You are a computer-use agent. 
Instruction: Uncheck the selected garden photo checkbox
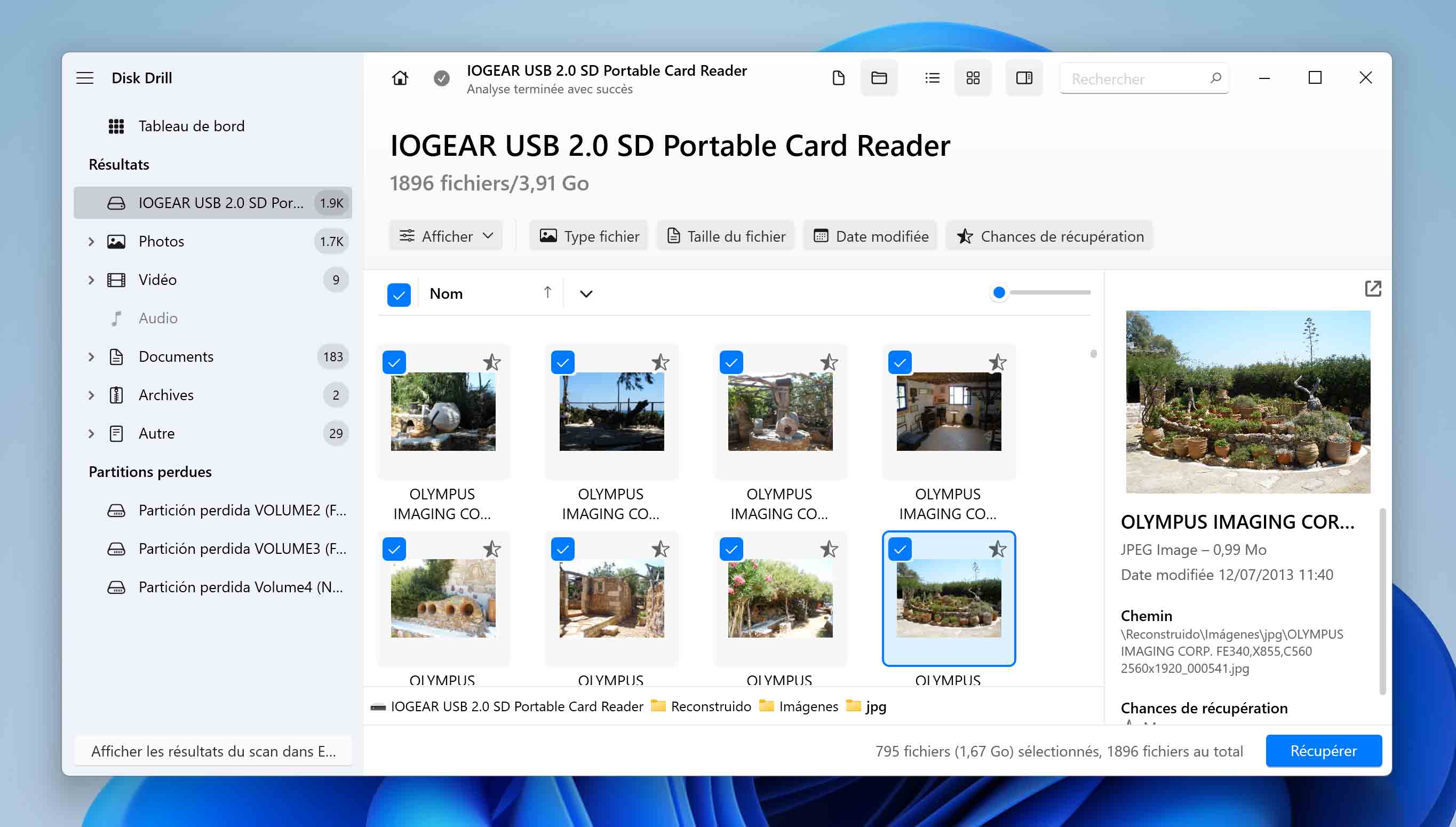click(900, 549)
